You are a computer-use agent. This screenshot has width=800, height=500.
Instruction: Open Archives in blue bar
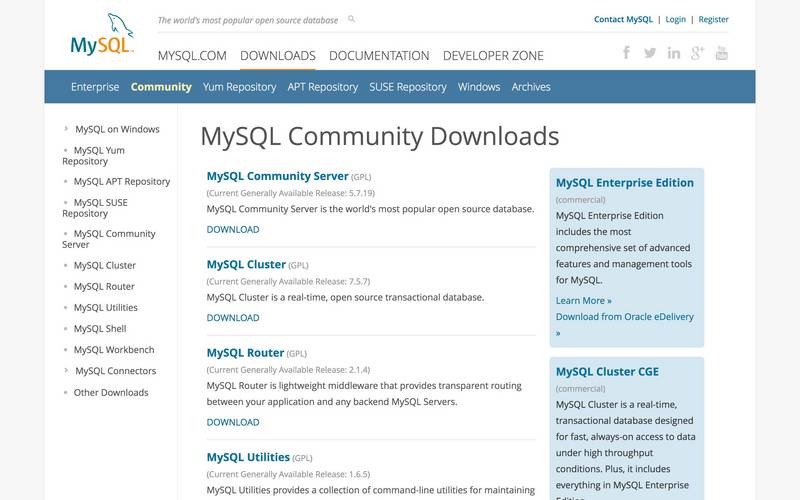531,87
